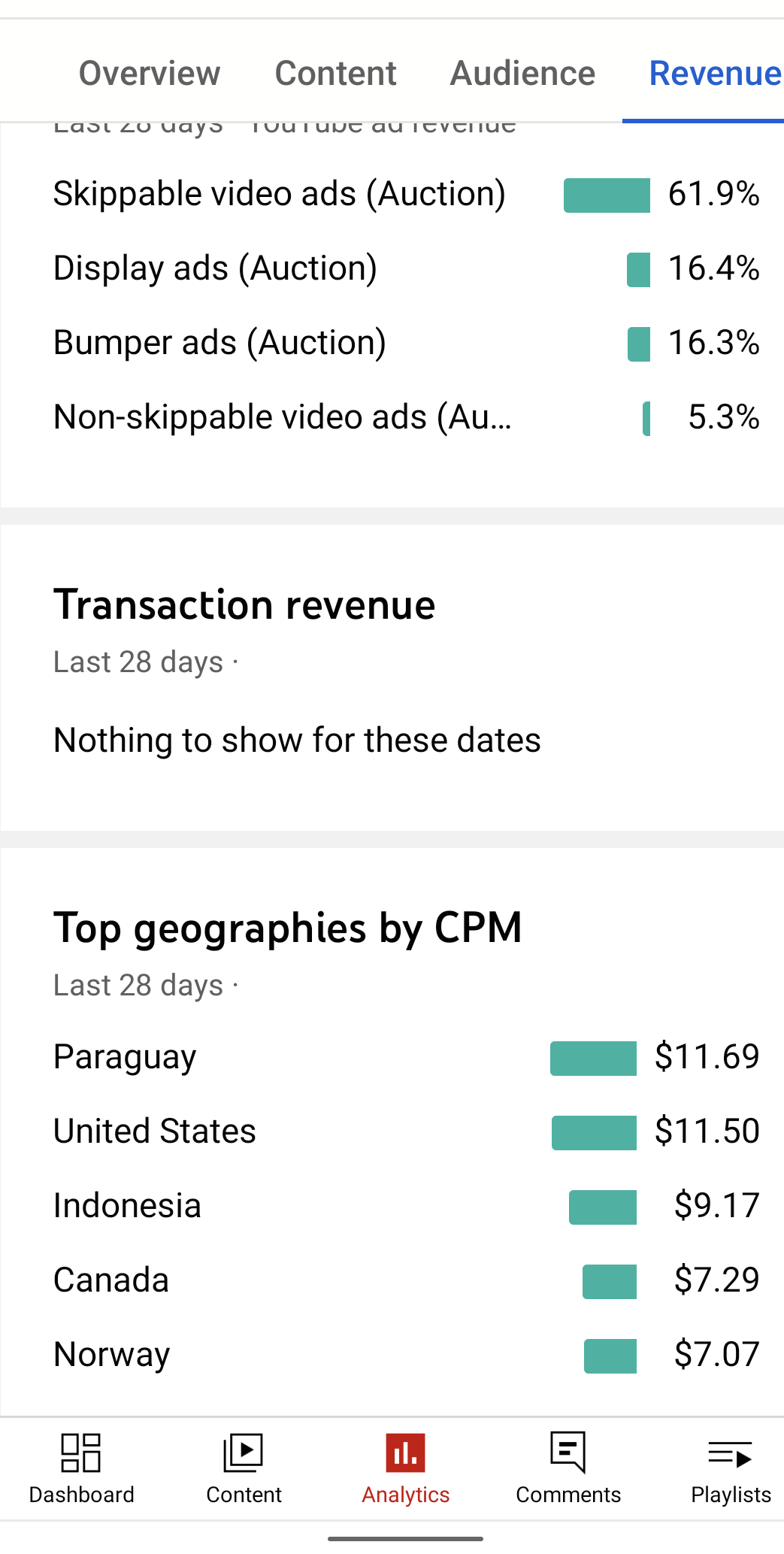Tap the Transaction revenue heading
Image resolution: width=784 pixels, height=1554 pixels.
pyautogui.click(x=244, y=605)
